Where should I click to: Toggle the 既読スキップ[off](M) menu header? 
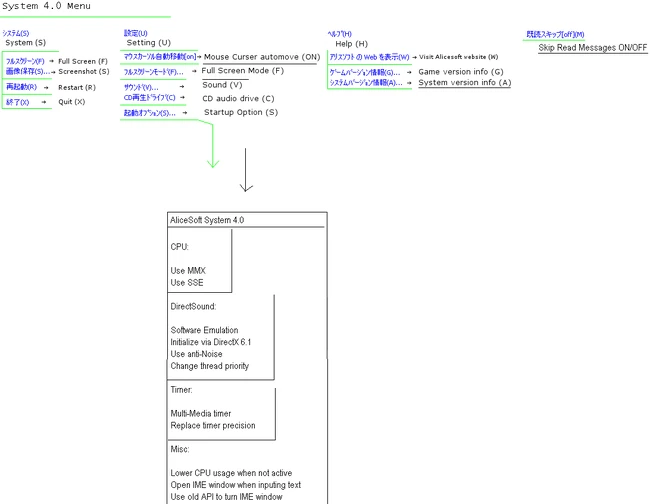coord(555,34)
